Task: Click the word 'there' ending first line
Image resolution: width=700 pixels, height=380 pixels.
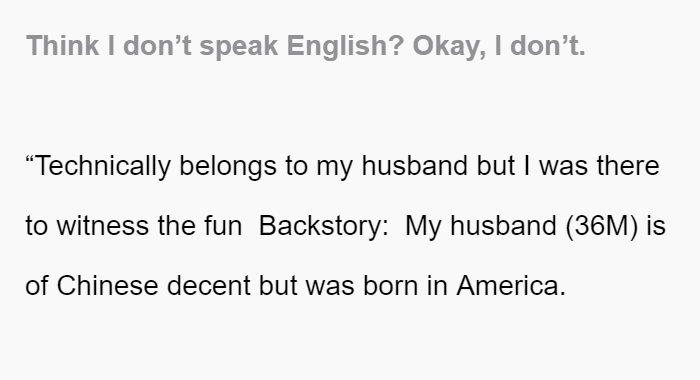Action: tap(628, 166)
